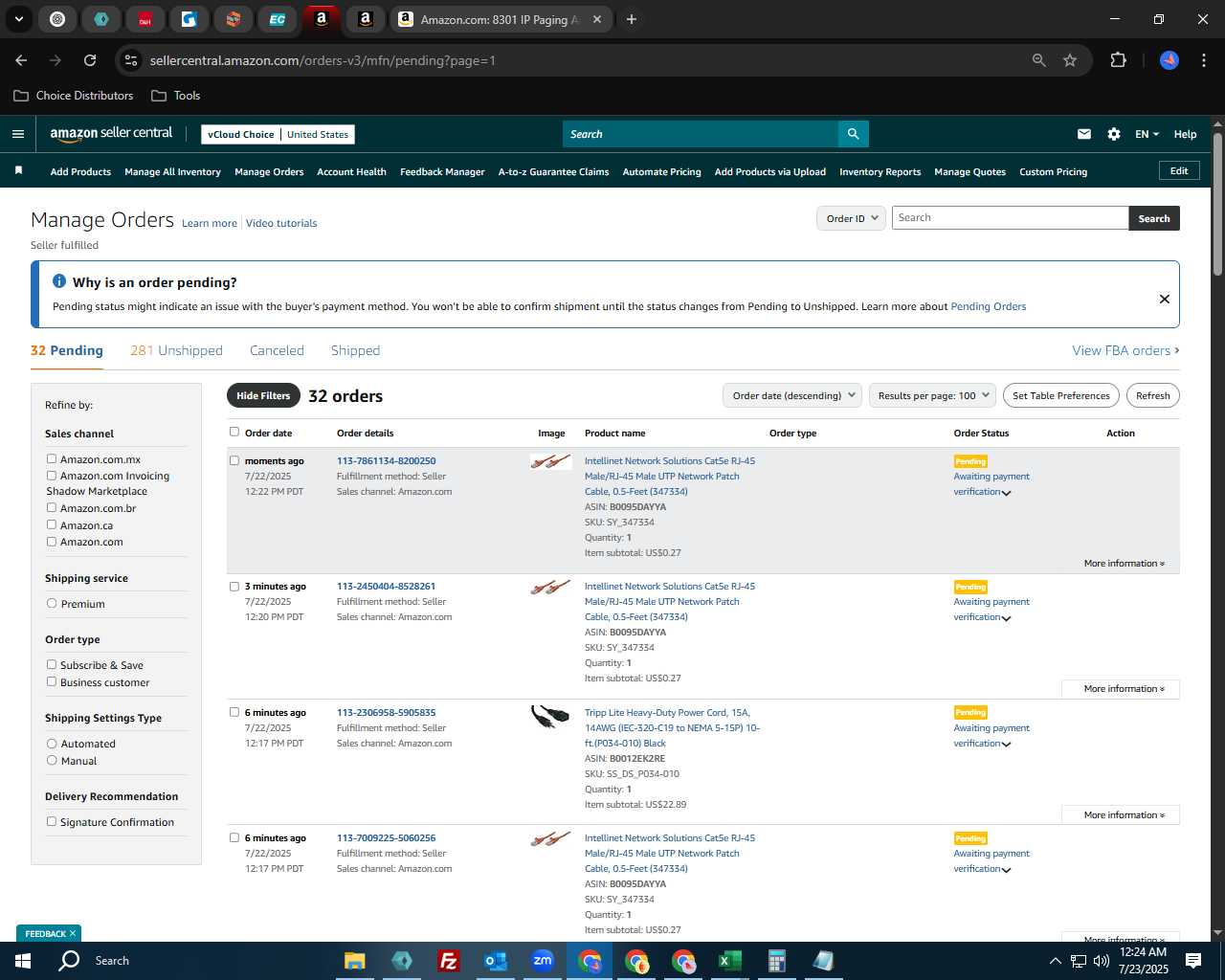Viewport: 1225px width, 980px height.
Task: Check the Amazon.com.br filter
Action: click(52, 507)
